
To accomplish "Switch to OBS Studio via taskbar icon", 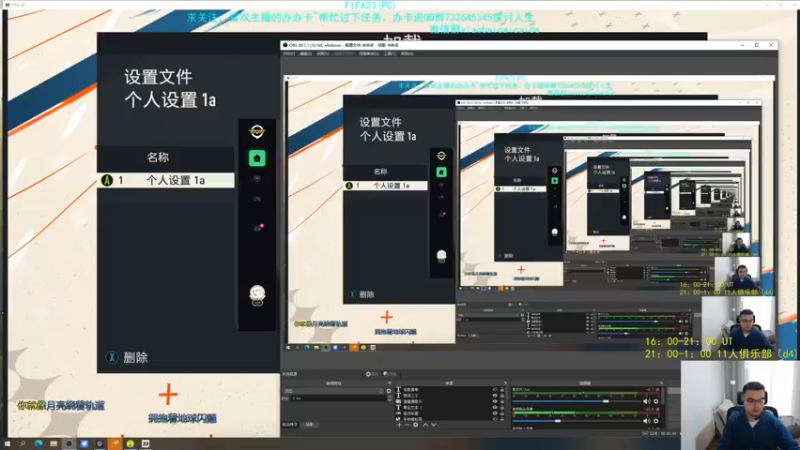I will (69, 444).
